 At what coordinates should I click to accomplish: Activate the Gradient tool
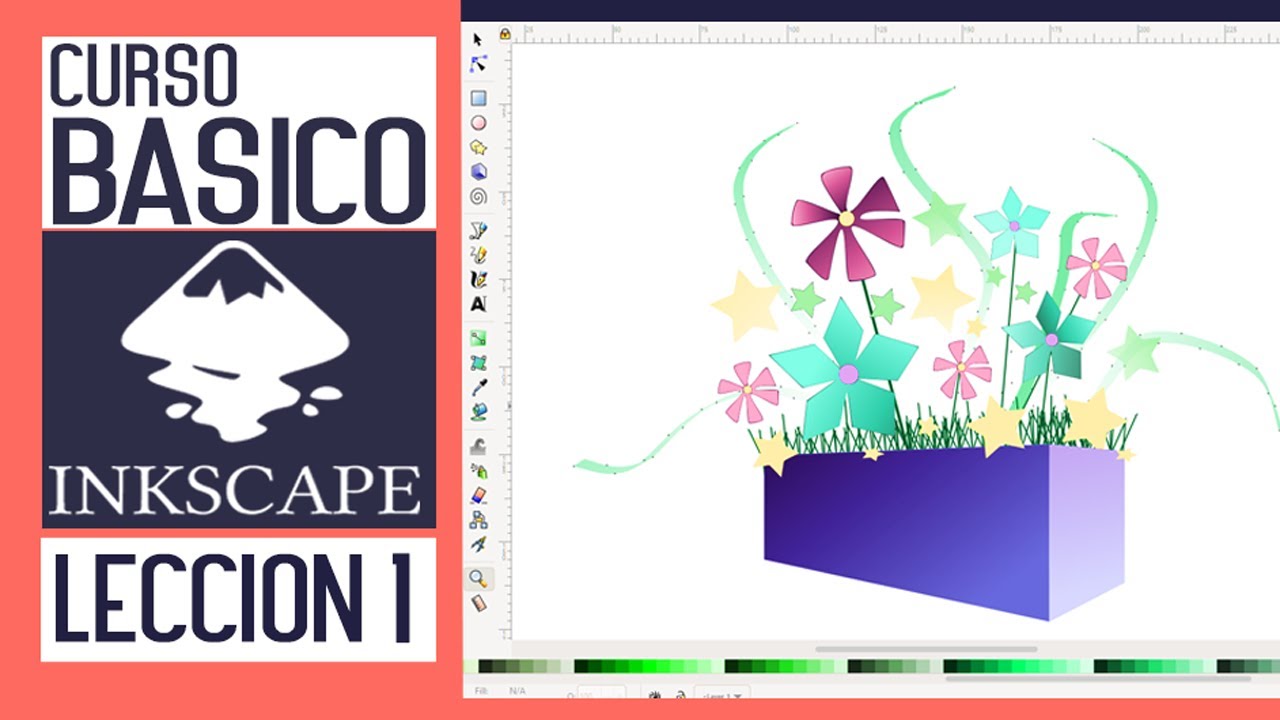[x=478, y=339]
